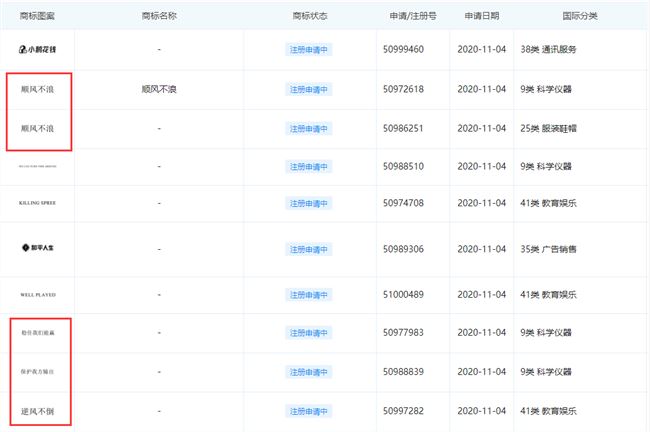Screen dimensions: 650x432
Task: Open the tiny text trademark image in row 50988510
Action: click(x=37, y=166)
